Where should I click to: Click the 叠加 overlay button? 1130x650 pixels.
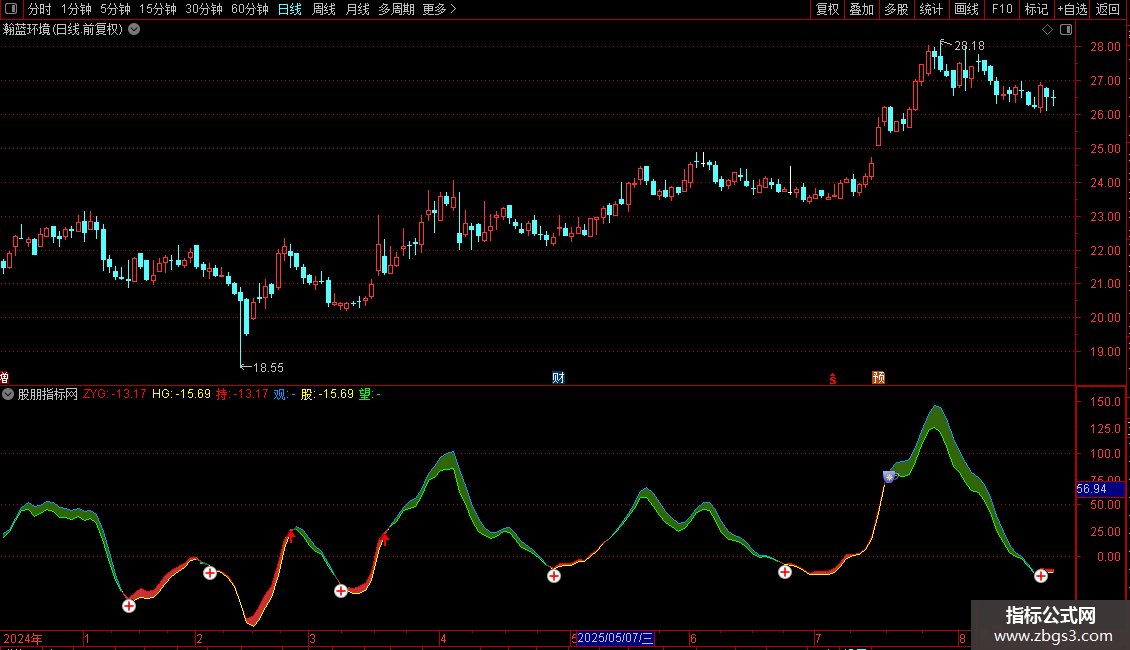pos(862,9)
